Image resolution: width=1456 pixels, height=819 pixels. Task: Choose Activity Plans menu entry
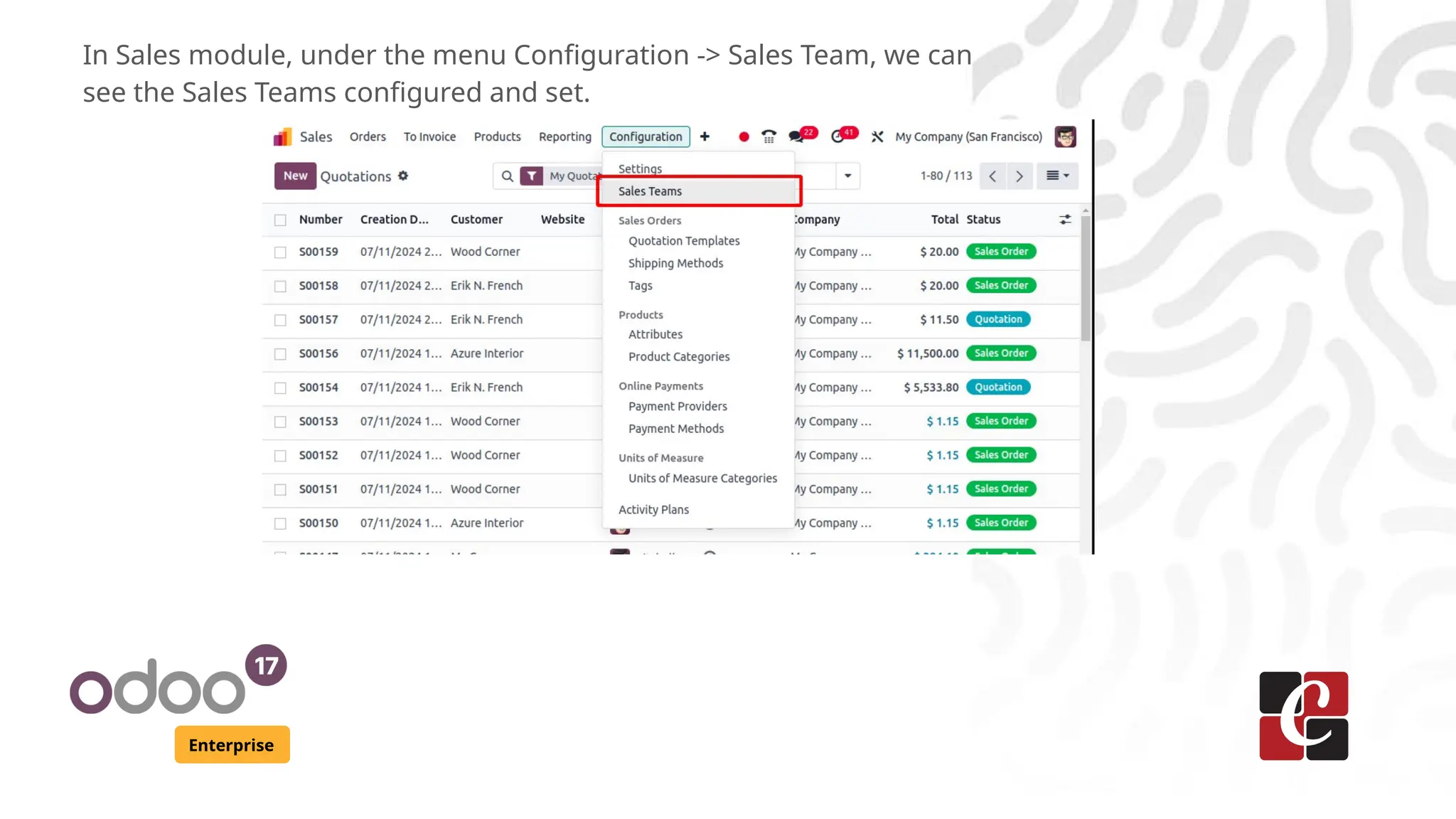click(653, 510)
